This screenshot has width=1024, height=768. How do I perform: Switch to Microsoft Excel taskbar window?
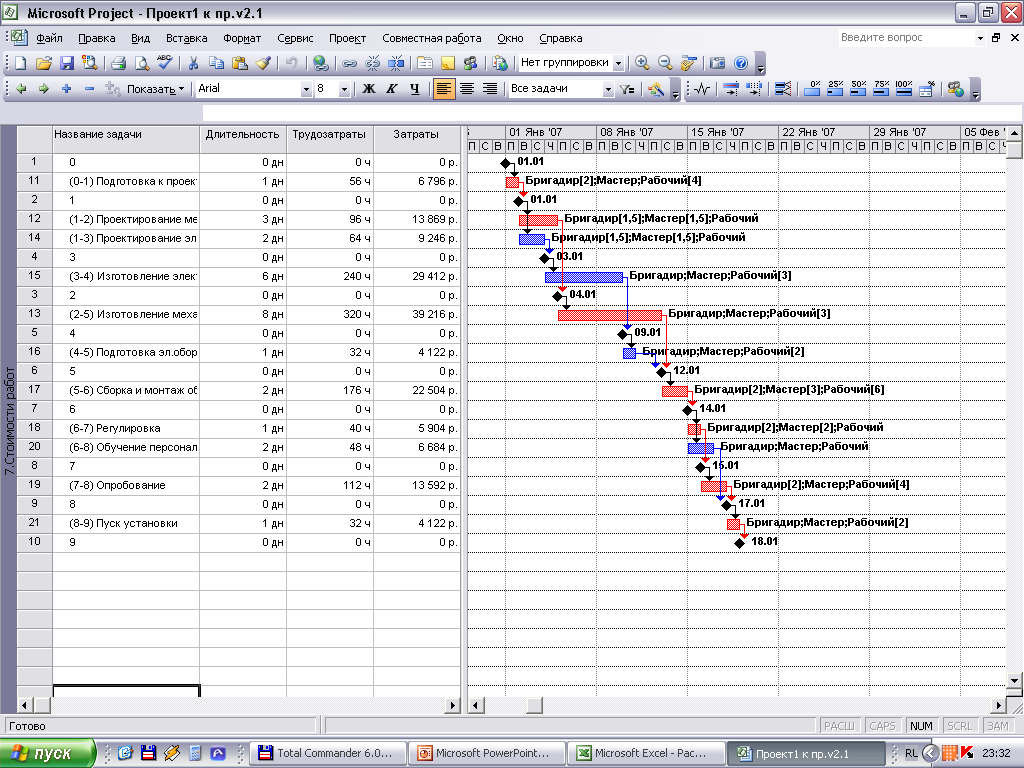[x=646, y=753]
